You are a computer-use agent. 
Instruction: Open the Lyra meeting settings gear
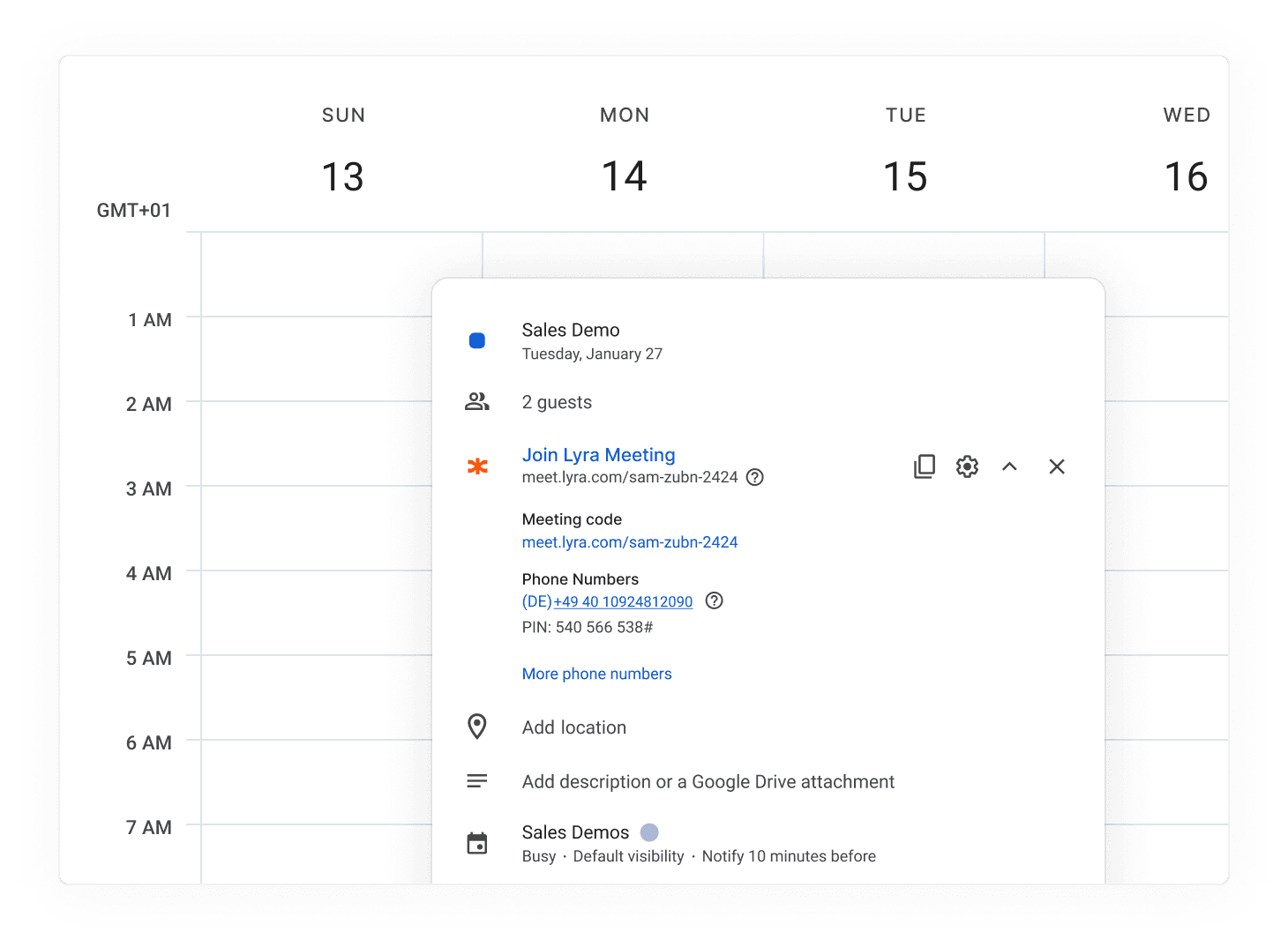(967, 466)
